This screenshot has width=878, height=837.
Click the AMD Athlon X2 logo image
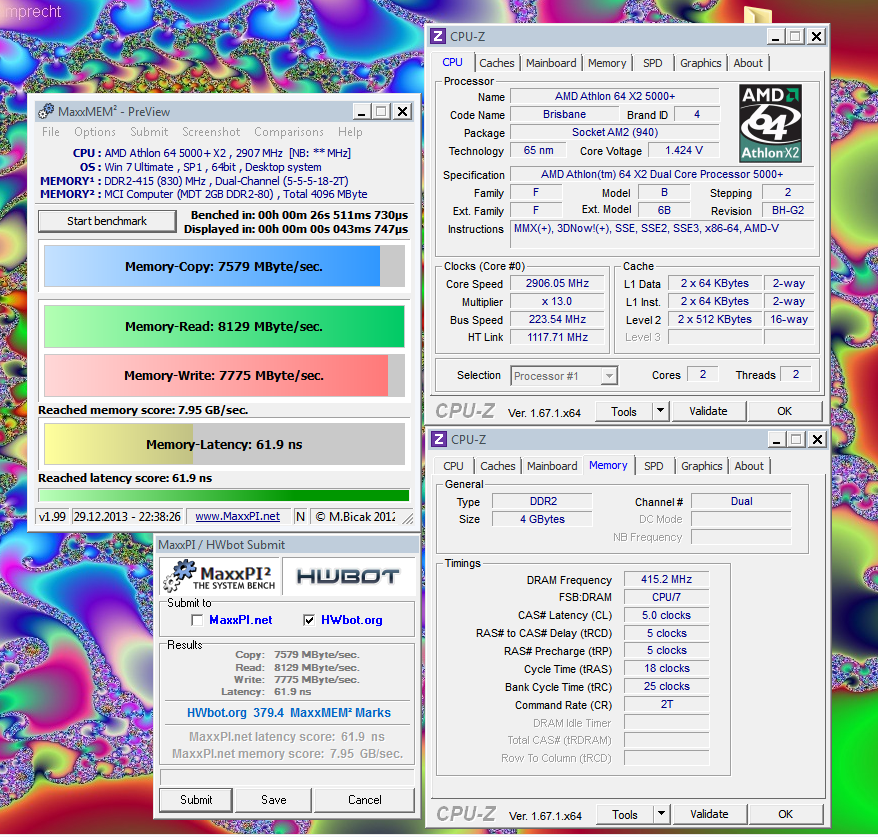pos(770,123)
